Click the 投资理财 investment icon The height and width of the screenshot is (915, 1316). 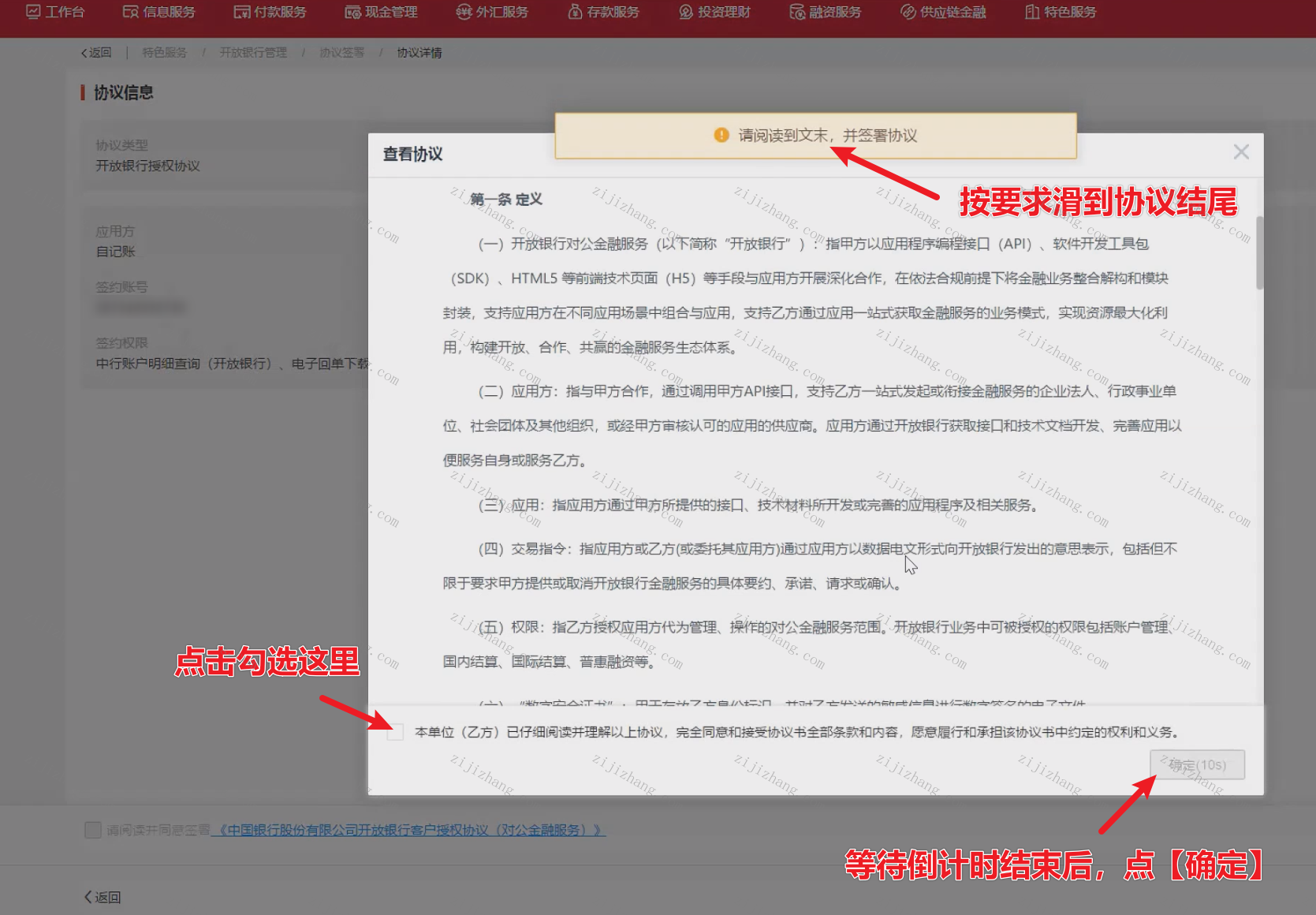coord(686,12)
